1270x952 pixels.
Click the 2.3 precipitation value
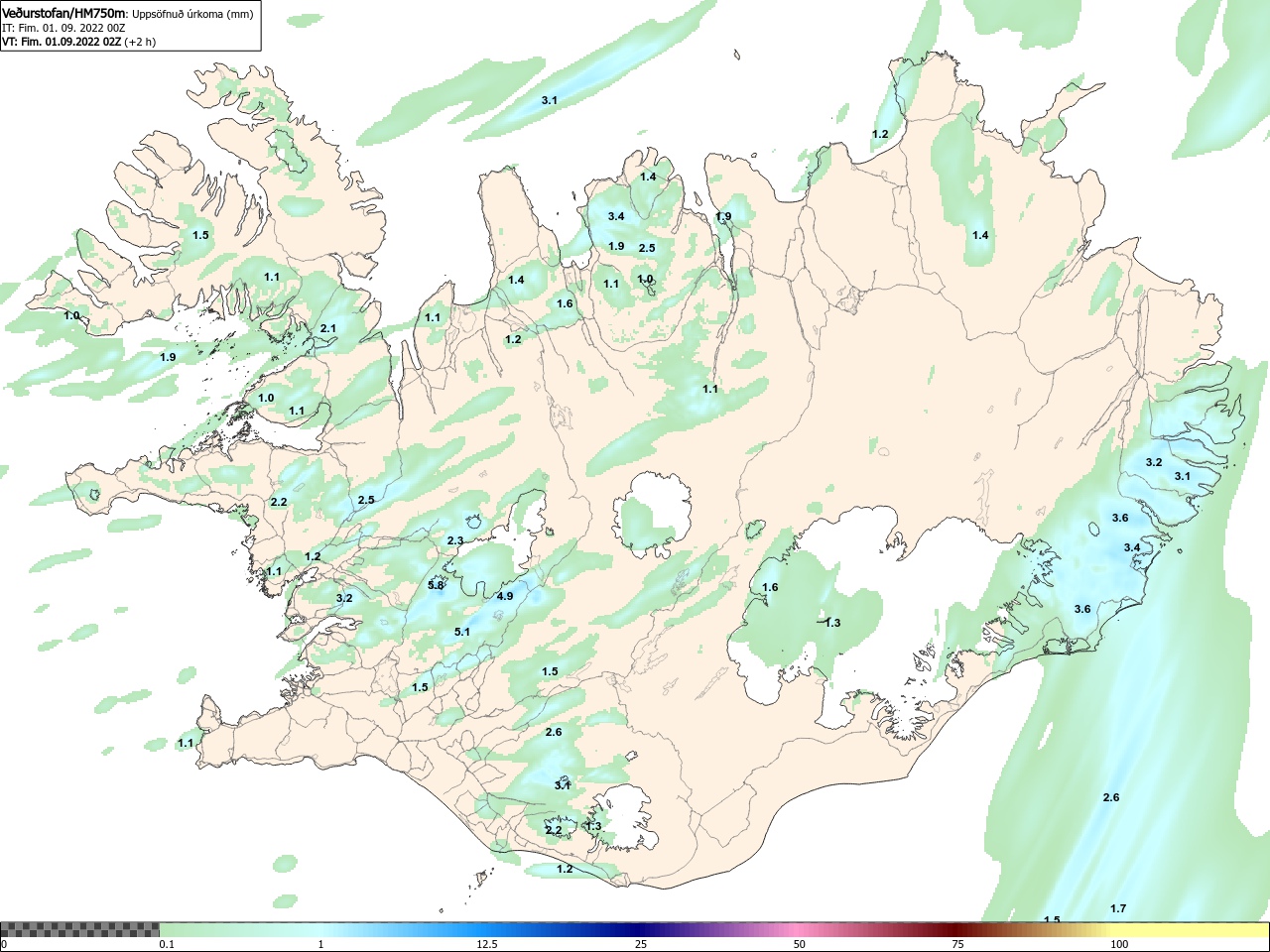[455, 540]
